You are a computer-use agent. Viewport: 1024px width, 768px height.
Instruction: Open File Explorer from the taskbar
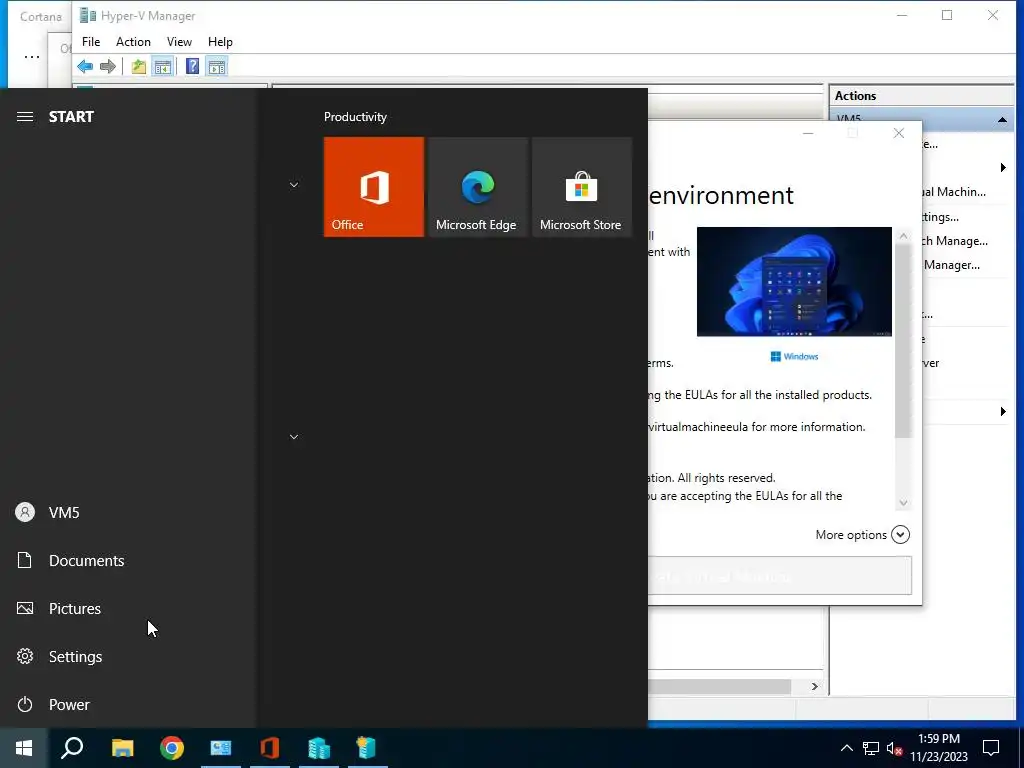tap(122, 748)
